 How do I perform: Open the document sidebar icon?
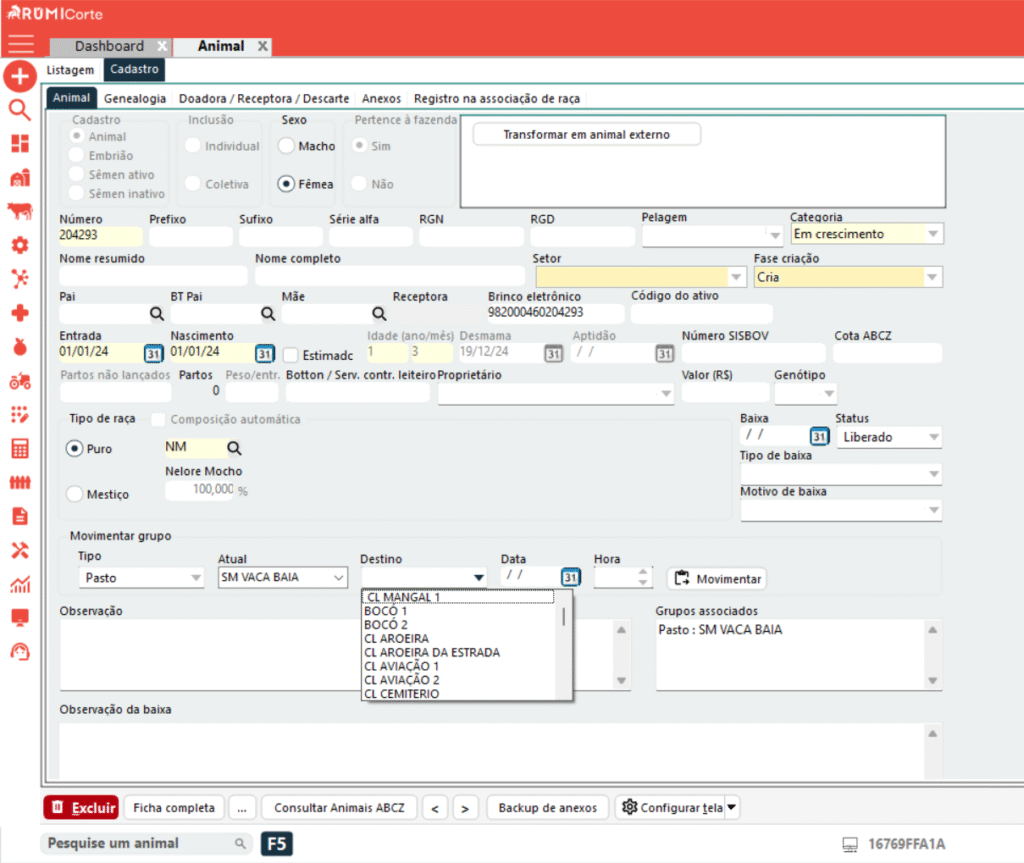tap(20, 517)
